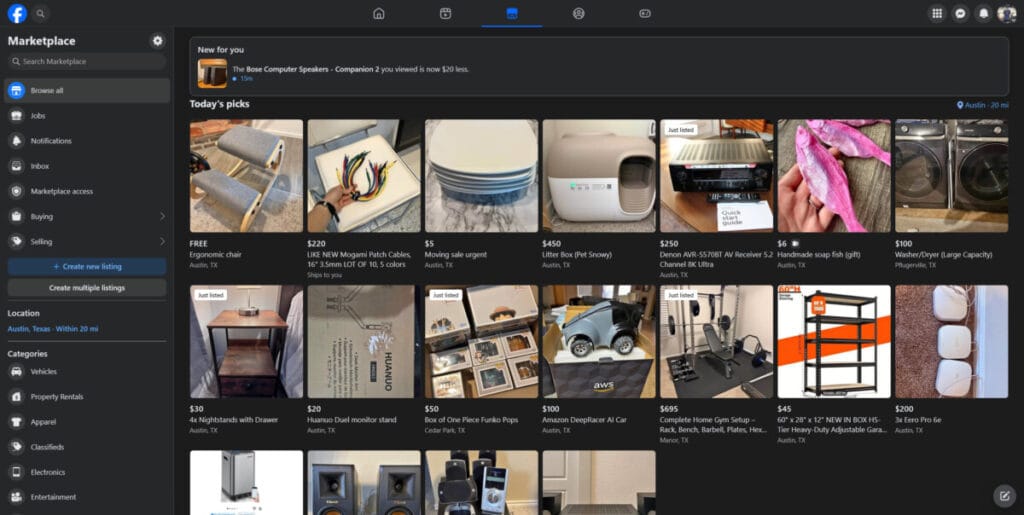Open the apps grid menu icon
Viewport: 1024px width, 515px height.
coord(936,13)
